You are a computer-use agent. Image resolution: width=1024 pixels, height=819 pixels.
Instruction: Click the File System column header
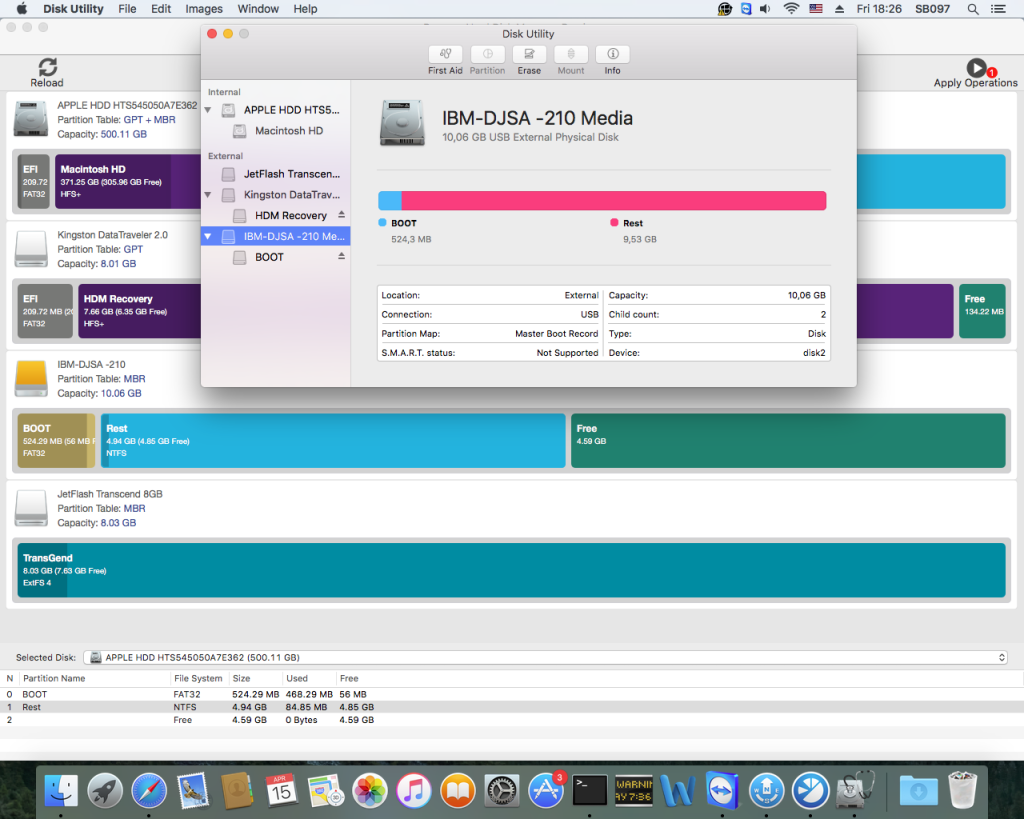198,679
